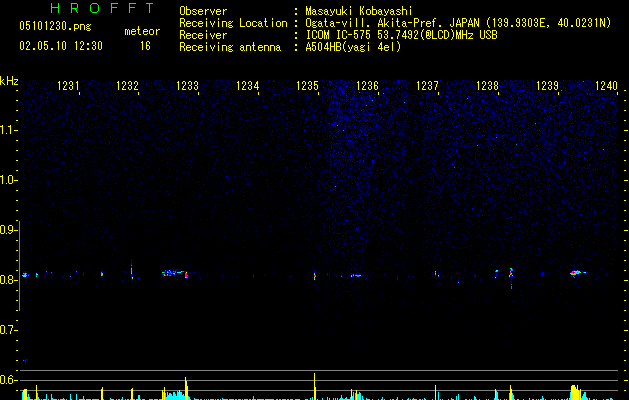The height and width of the screenshot is (400, 629).
Task: Click the 0.7 kHz axis label
Action: (8, 330)
